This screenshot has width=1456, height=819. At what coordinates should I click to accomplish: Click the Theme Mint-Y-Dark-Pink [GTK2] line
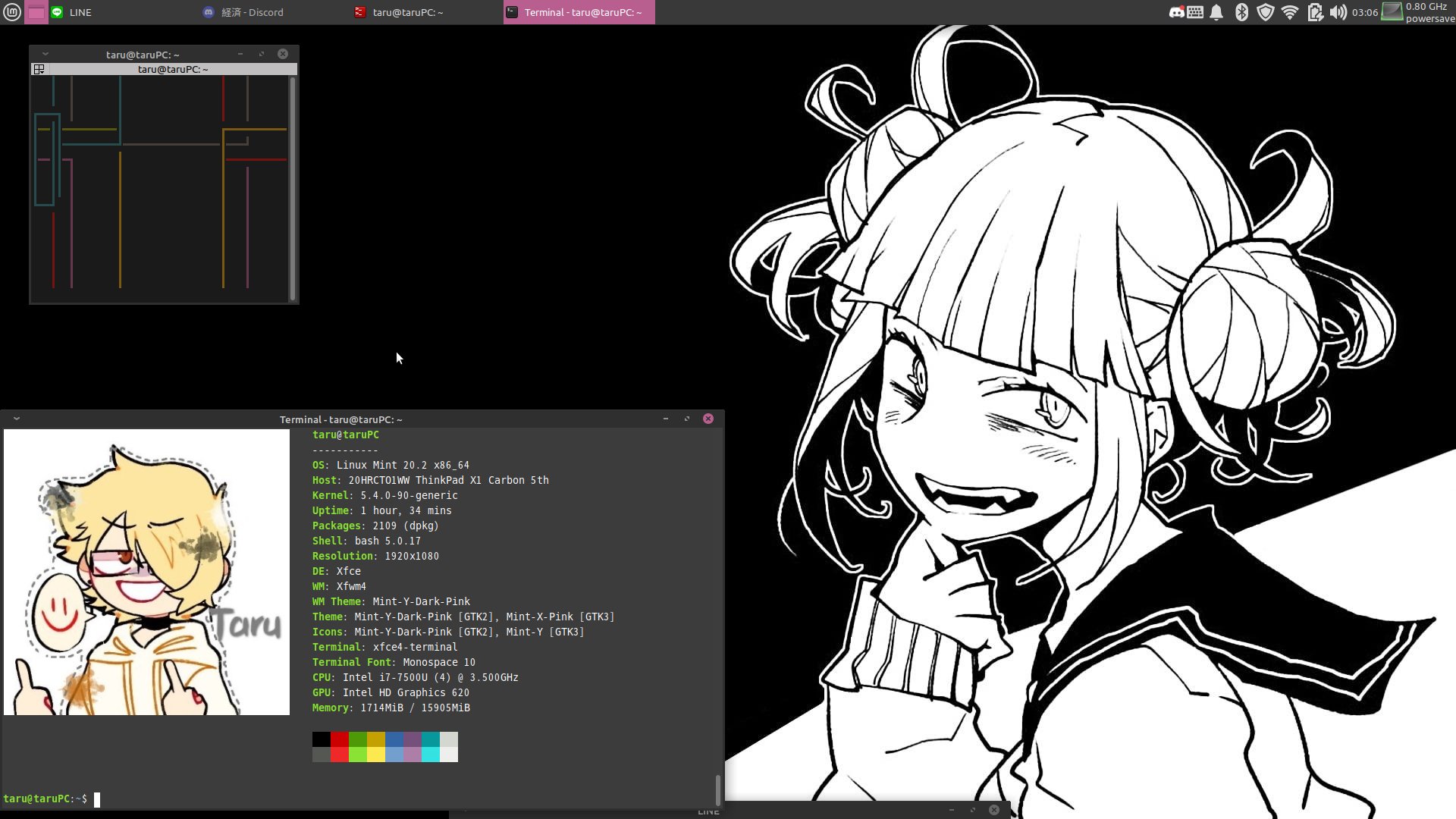463,617
